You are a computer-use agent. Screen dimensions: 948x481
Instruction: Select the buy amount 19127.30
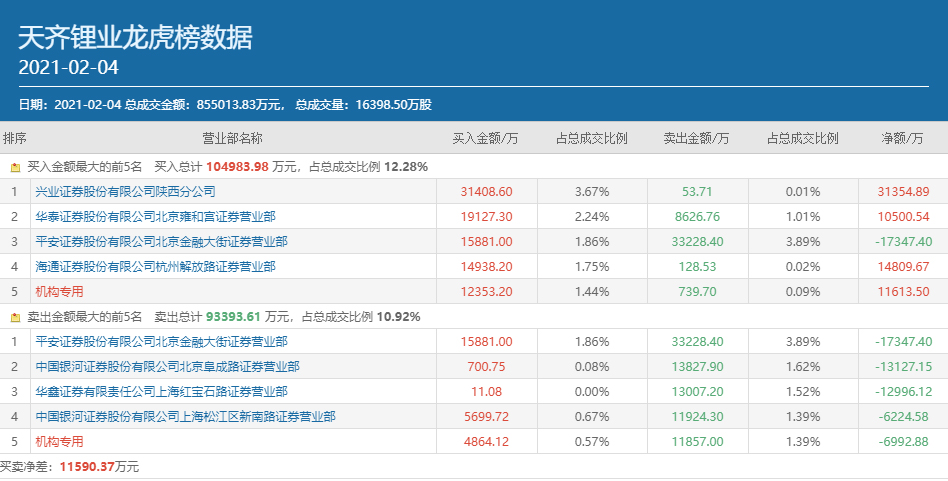pyautogui.click(x=486, y=216)
